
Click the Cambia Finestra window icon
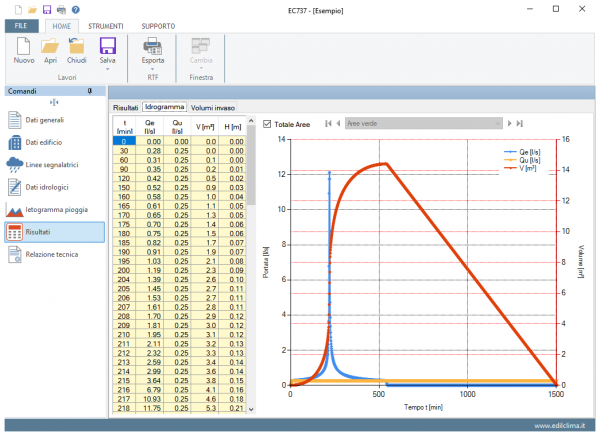[201, 46]
